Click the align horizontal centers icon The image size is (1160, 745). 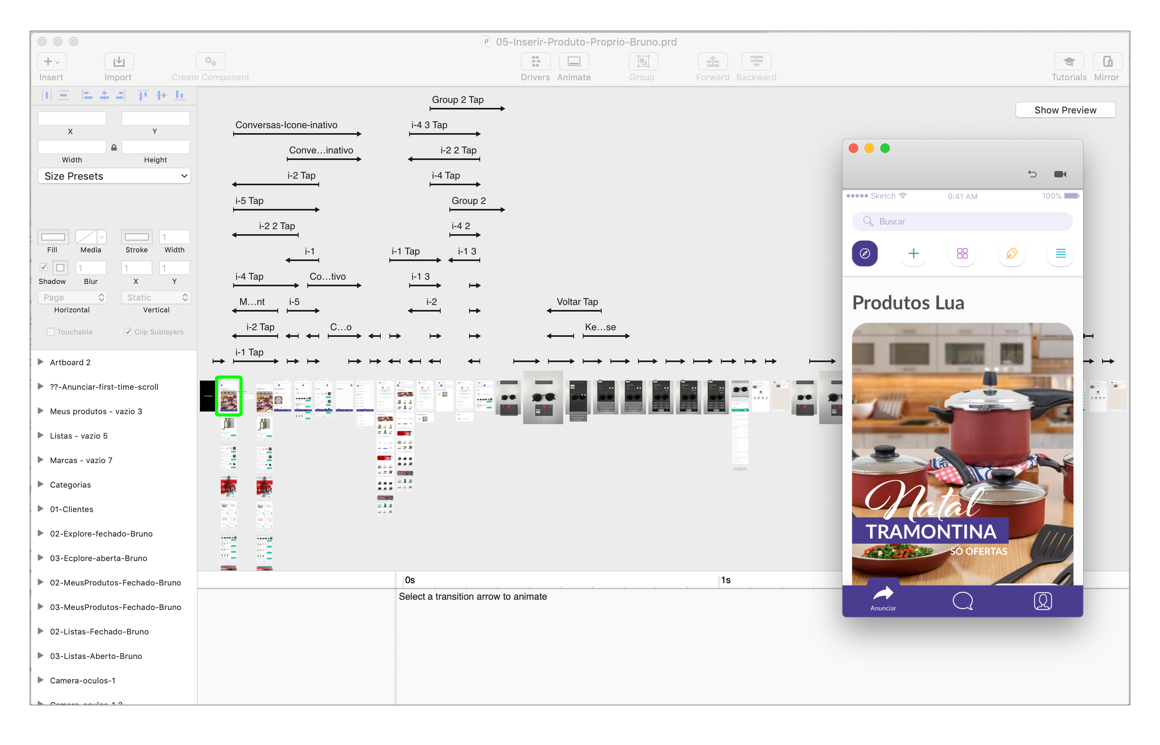104,95
